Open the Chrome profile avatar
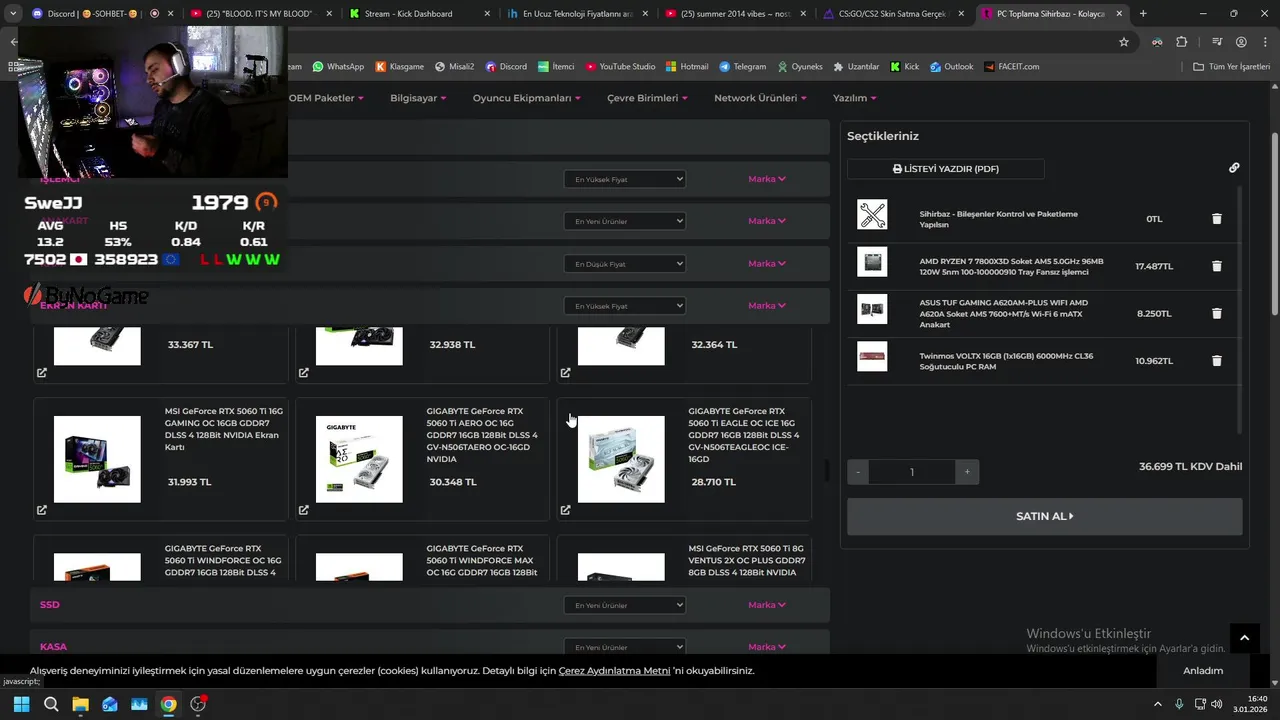This screenshot has height=720, width=1280. [1241, 42]
